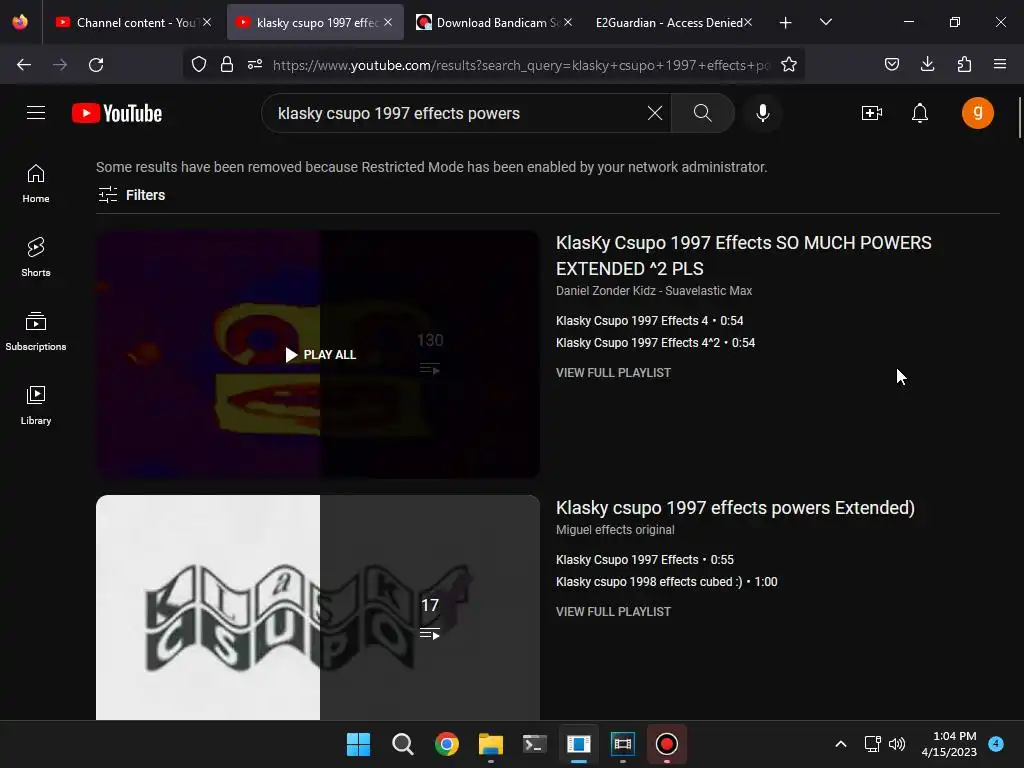The image size is (1024, 768).
Task: Open Subscriptions in the sidebar
Action: [36, 331]
